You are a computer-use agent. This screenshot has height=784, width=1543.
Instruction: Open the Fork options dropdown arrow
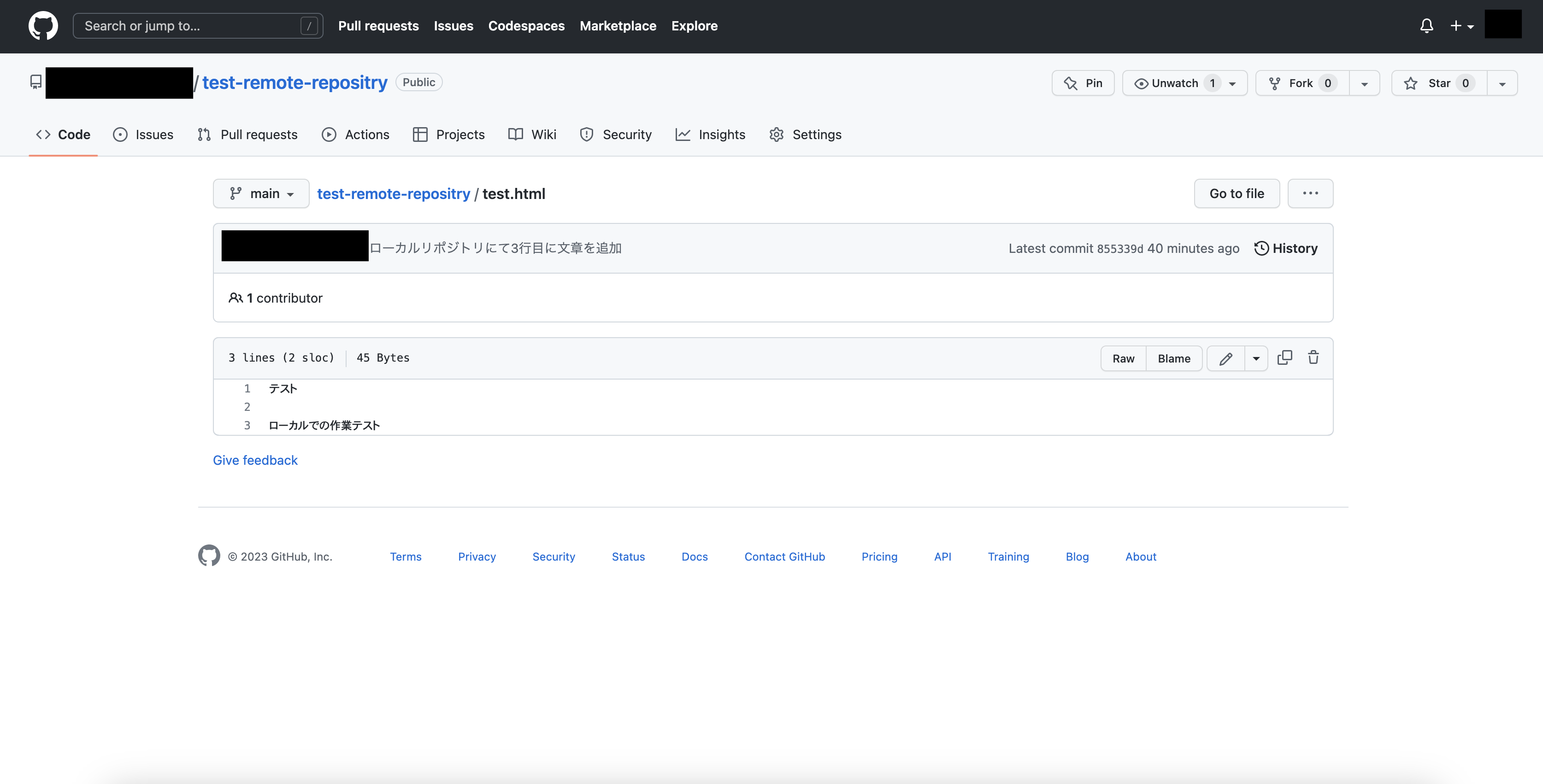pyautogui.click(x=1364, y=84)
